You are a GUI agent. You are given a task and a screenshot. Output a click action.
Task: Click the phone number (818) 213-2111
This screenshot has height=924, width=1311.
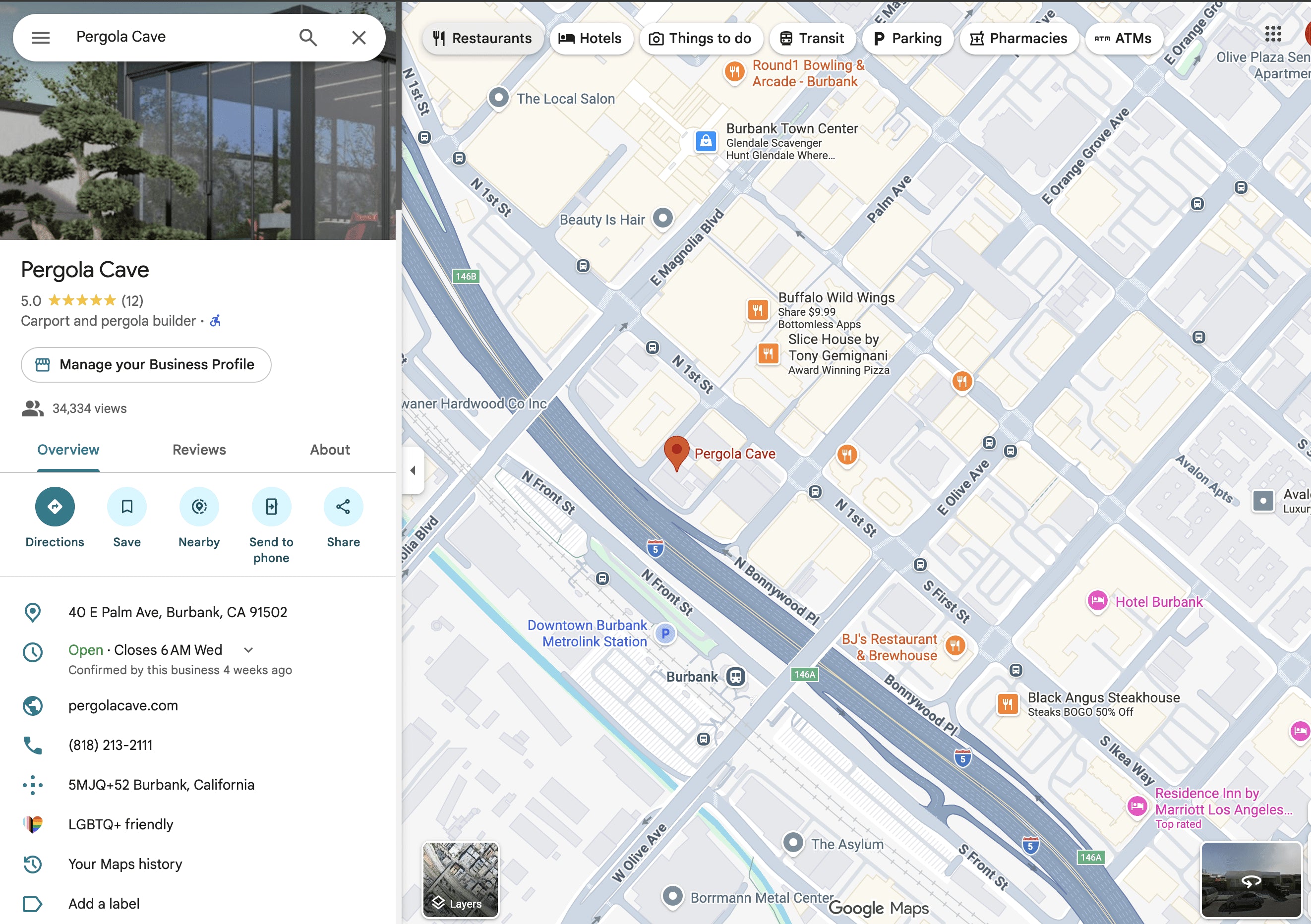coord(110,746)
